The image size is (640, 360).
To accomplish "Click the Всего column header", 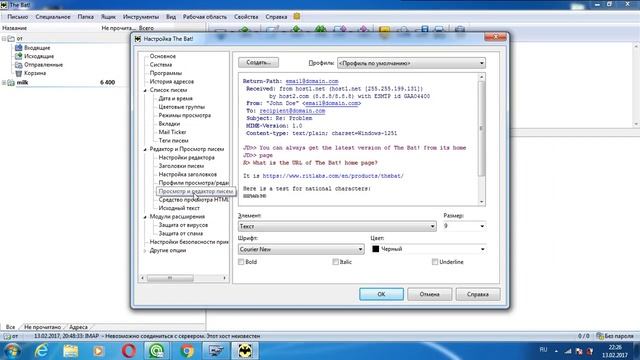I will tap(146, 28).
